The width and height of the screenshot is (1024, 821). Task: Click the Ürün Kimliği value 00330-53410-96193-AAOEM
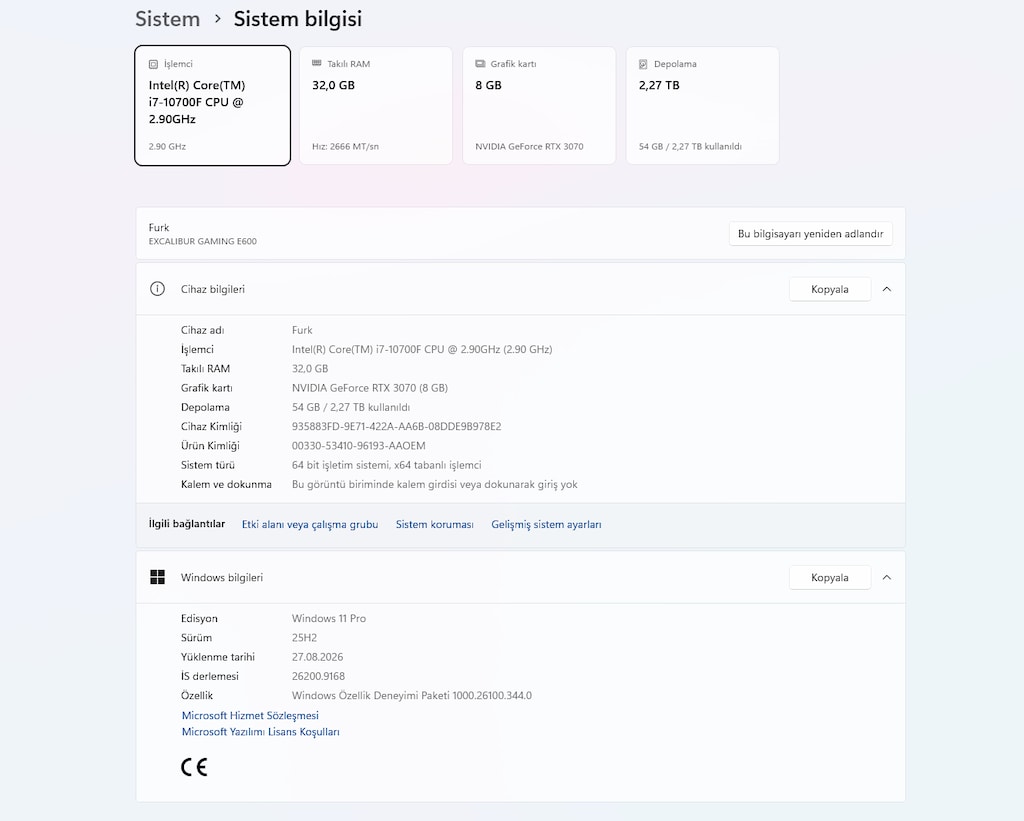[359, 445]
